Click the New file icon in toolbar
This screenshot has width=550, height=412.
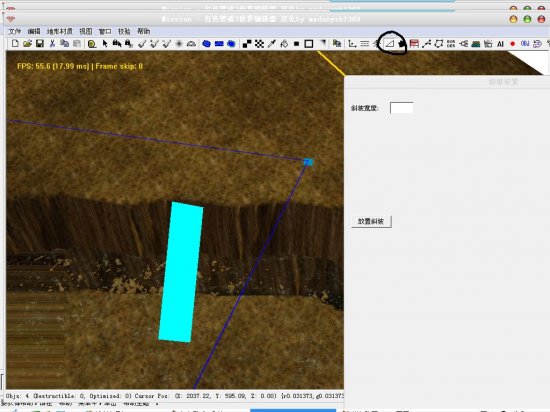[15, 43]
